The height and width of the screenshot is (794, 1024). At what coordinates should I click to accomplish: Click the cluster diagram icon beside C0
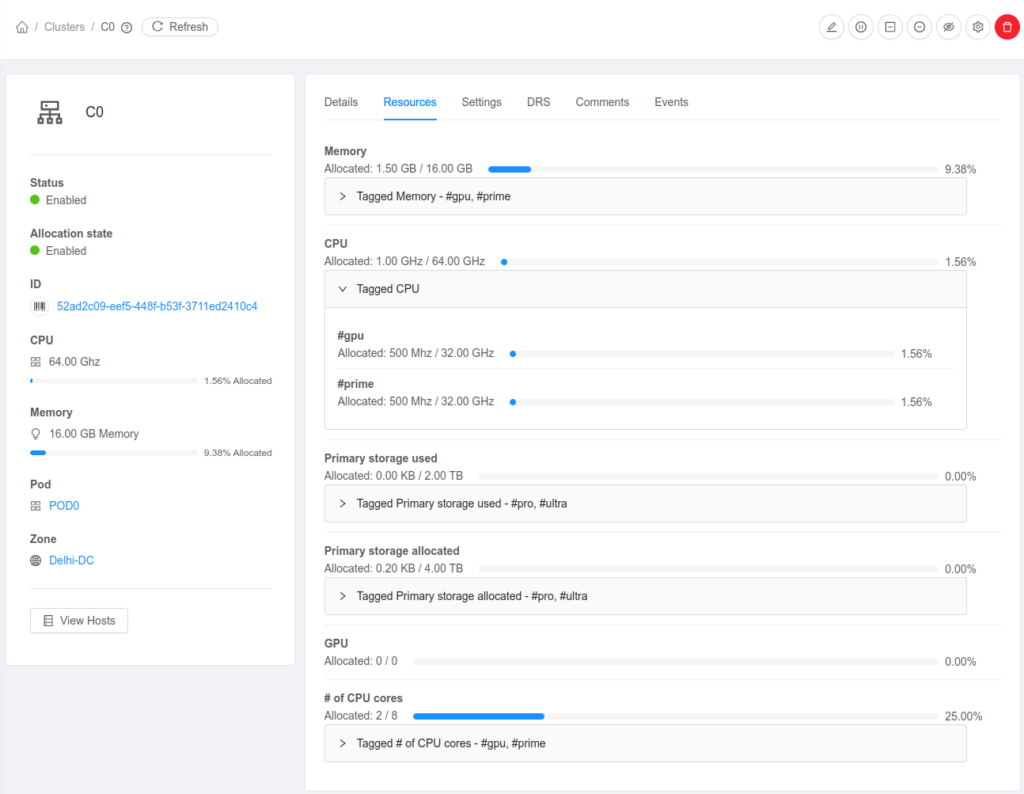49,112
